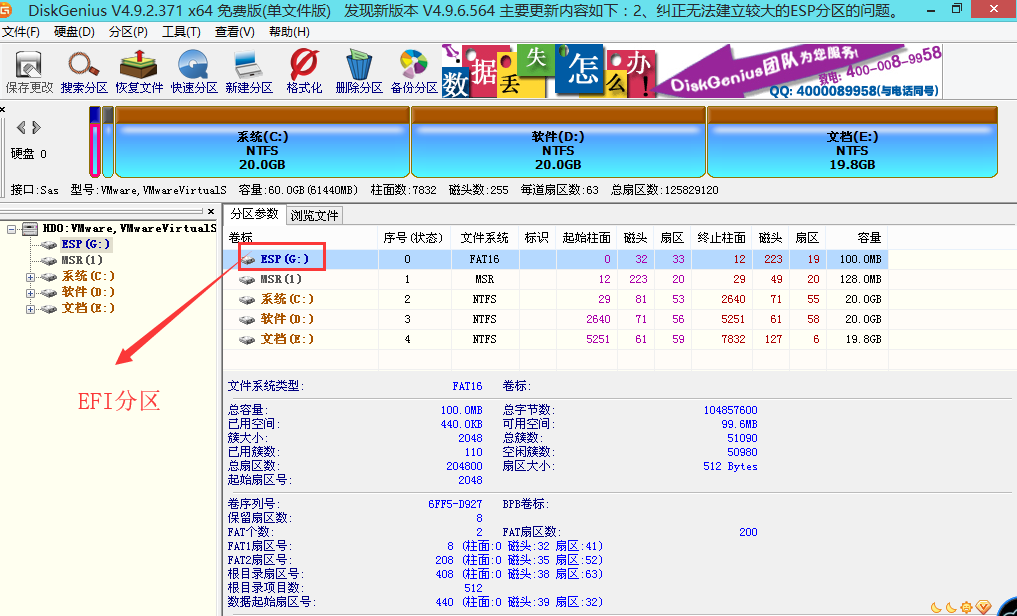1017x616 pixels.
Task: Open the 工具(T) menu
Action: coord(181,32)
